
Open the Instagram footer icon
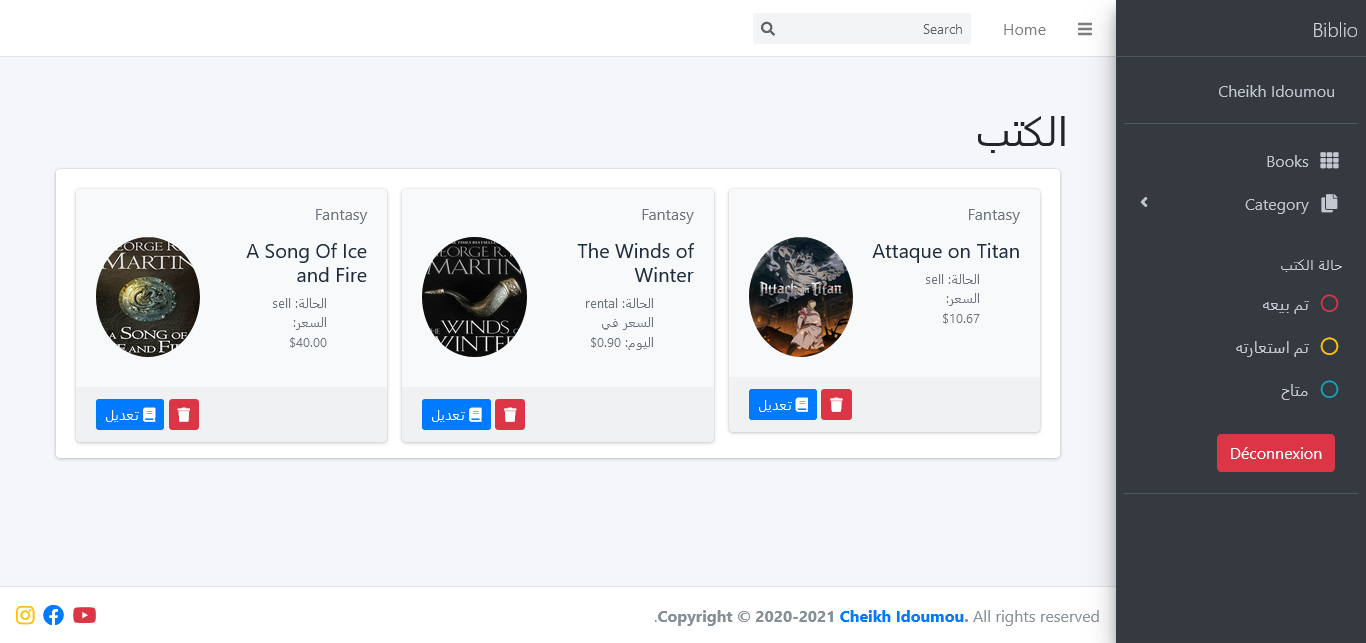pyautogui.click(x=26, y=615)
